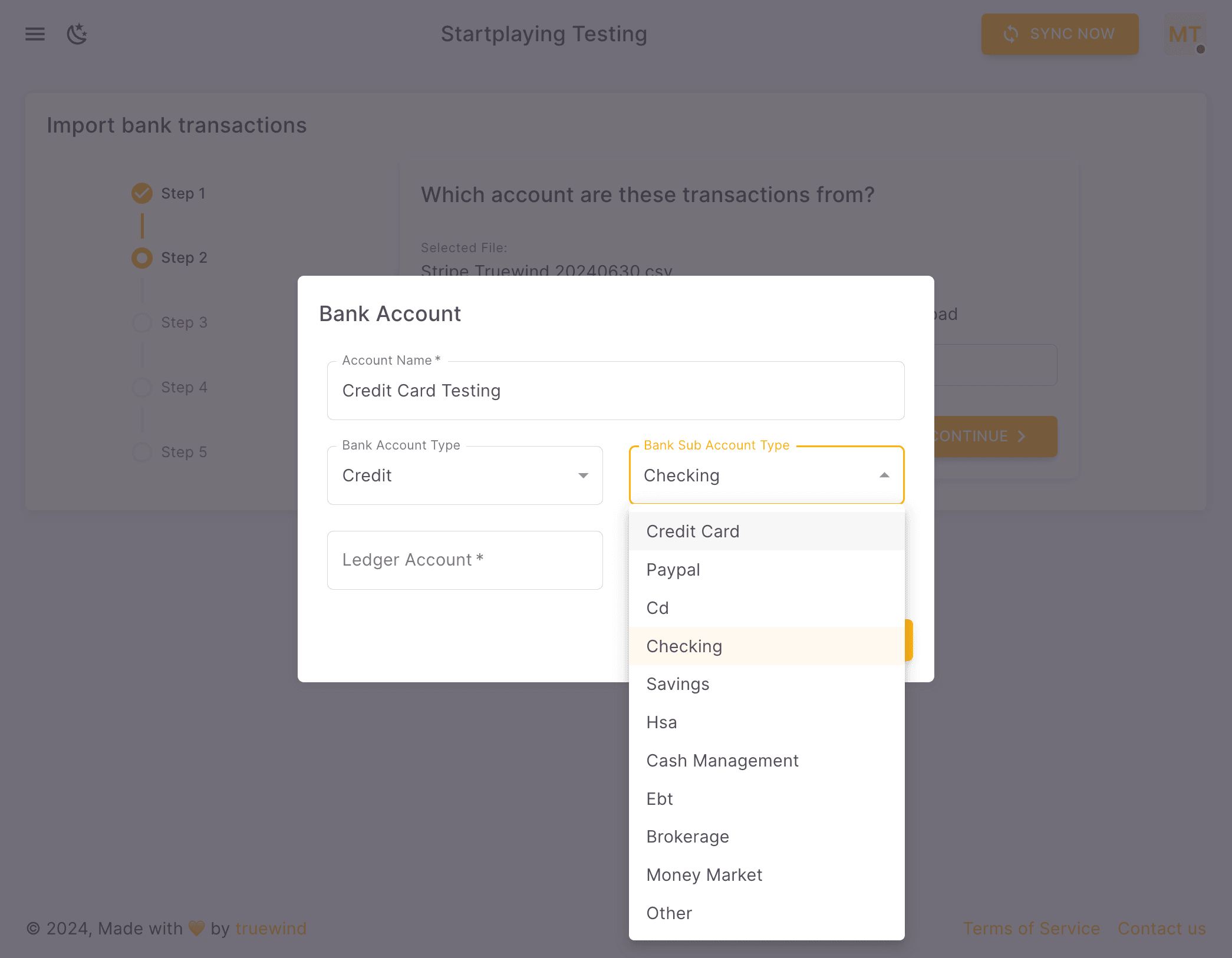Open the Terms of Service link
The width and height of the screenshot is (1232, 958).
(1031, 928)
